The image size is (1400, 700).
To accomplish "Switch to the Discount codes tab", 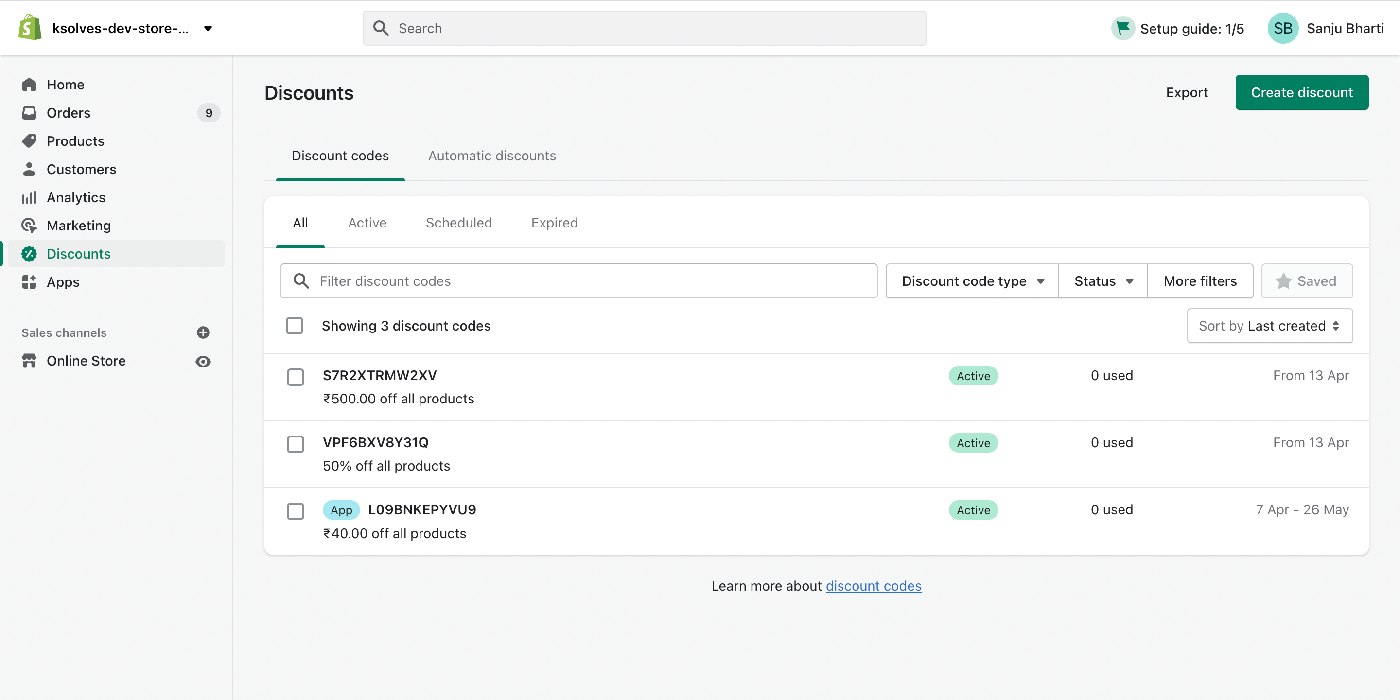I will (x=340, y=156).
